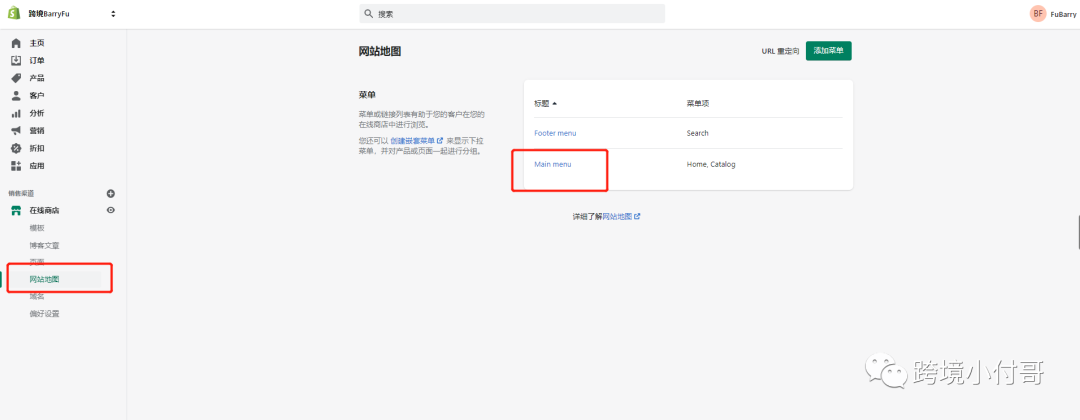Open 主页 in the sidebar
The height and width of the screenshot is (420, 1080).
click(37, 43)
